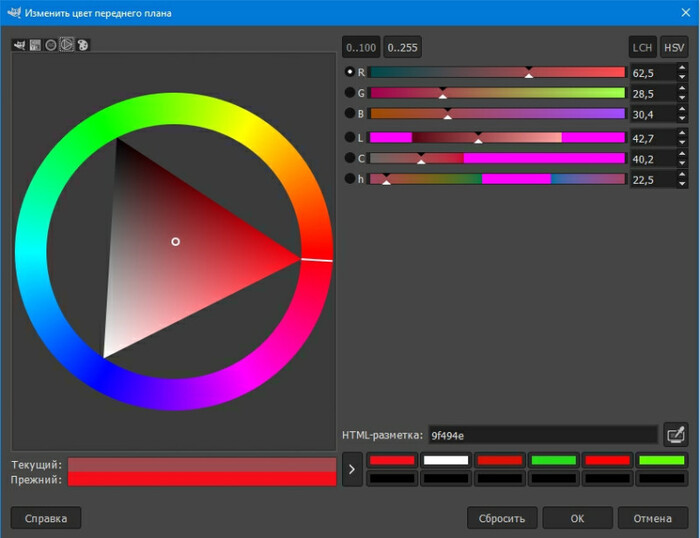Decrease the G value with down arrow
The width and height of the screenshot is (700, 538).
click(682, 97)
